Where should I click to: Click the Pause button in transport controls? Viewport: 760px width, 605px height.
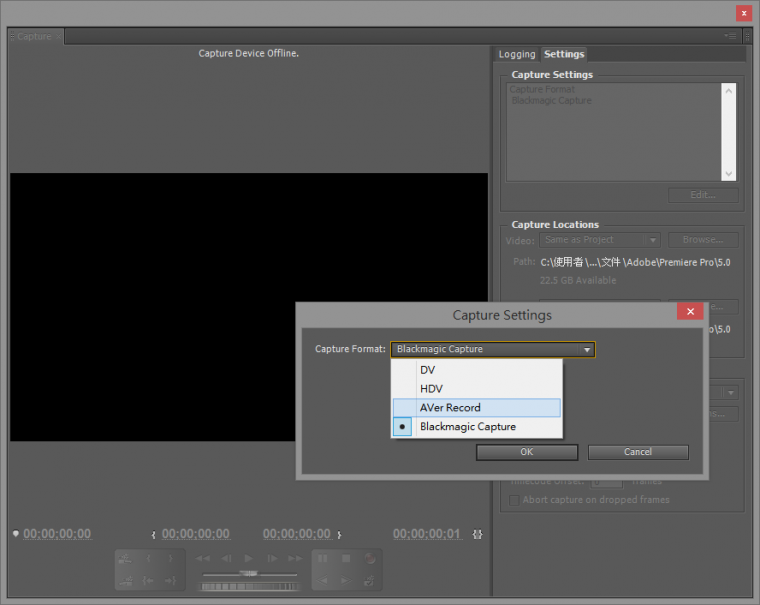(323, 559)
